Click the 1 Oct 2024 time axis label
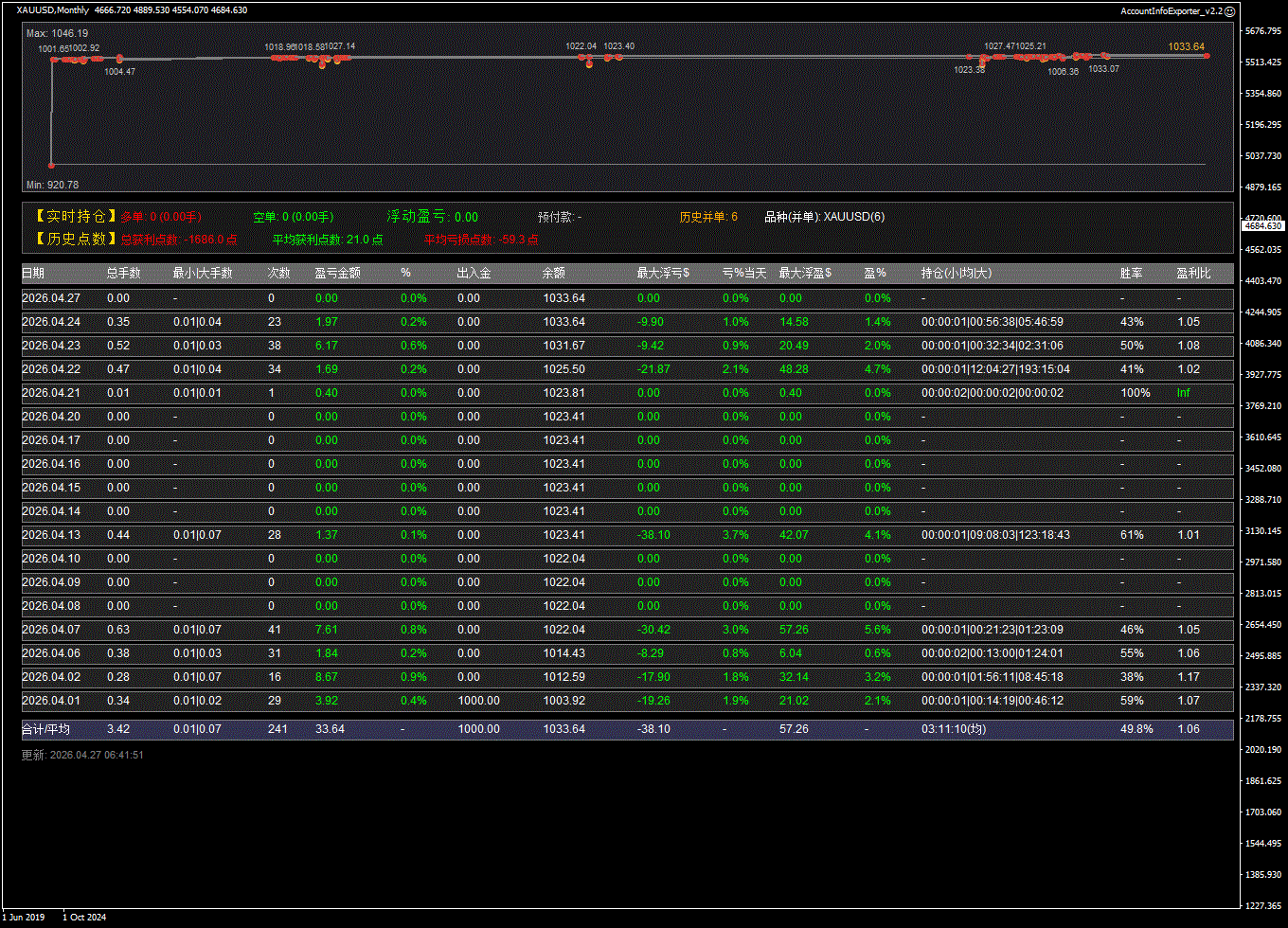 click(x=84, y=917)
